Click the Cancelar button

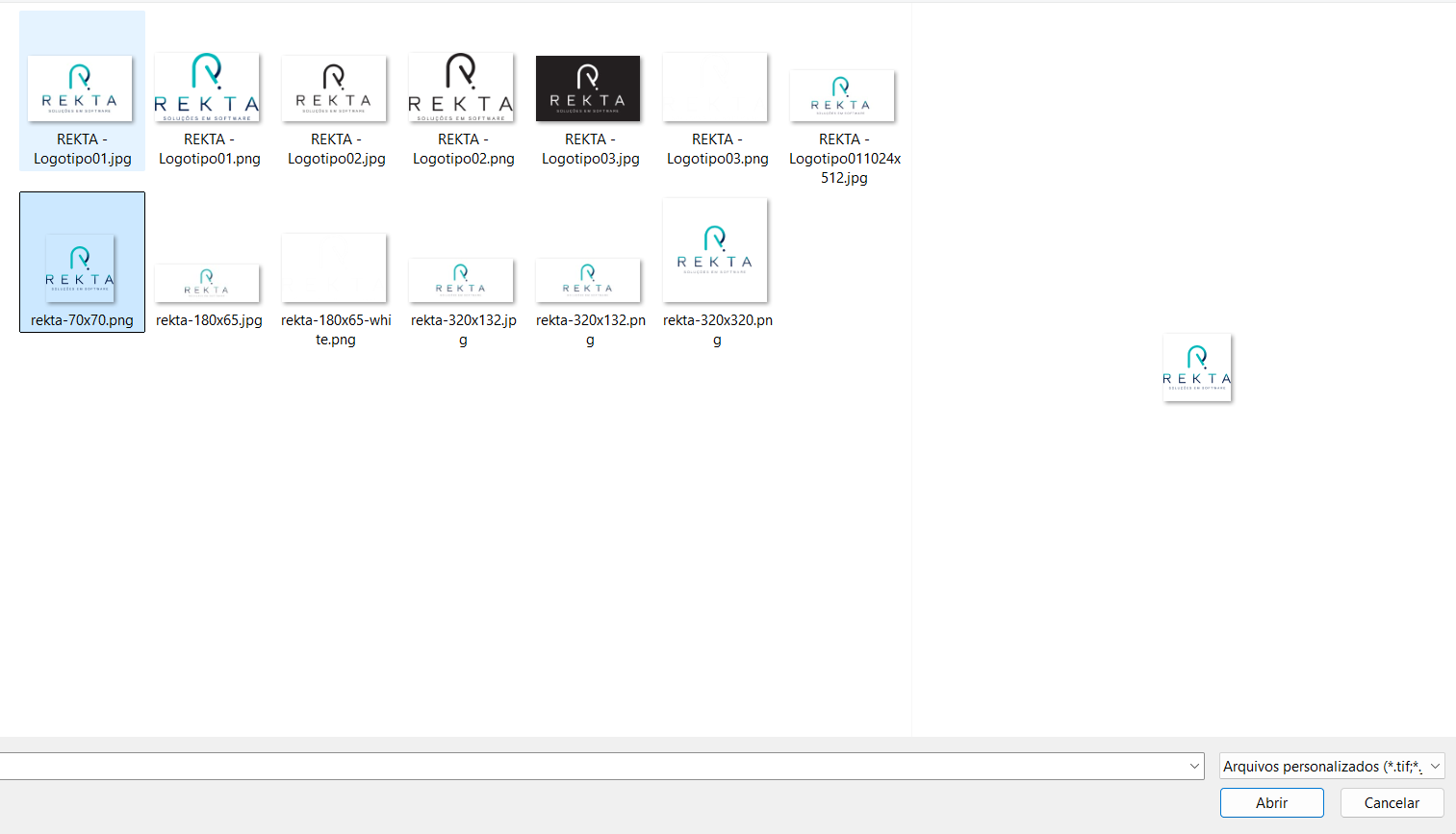point(1392,802)
